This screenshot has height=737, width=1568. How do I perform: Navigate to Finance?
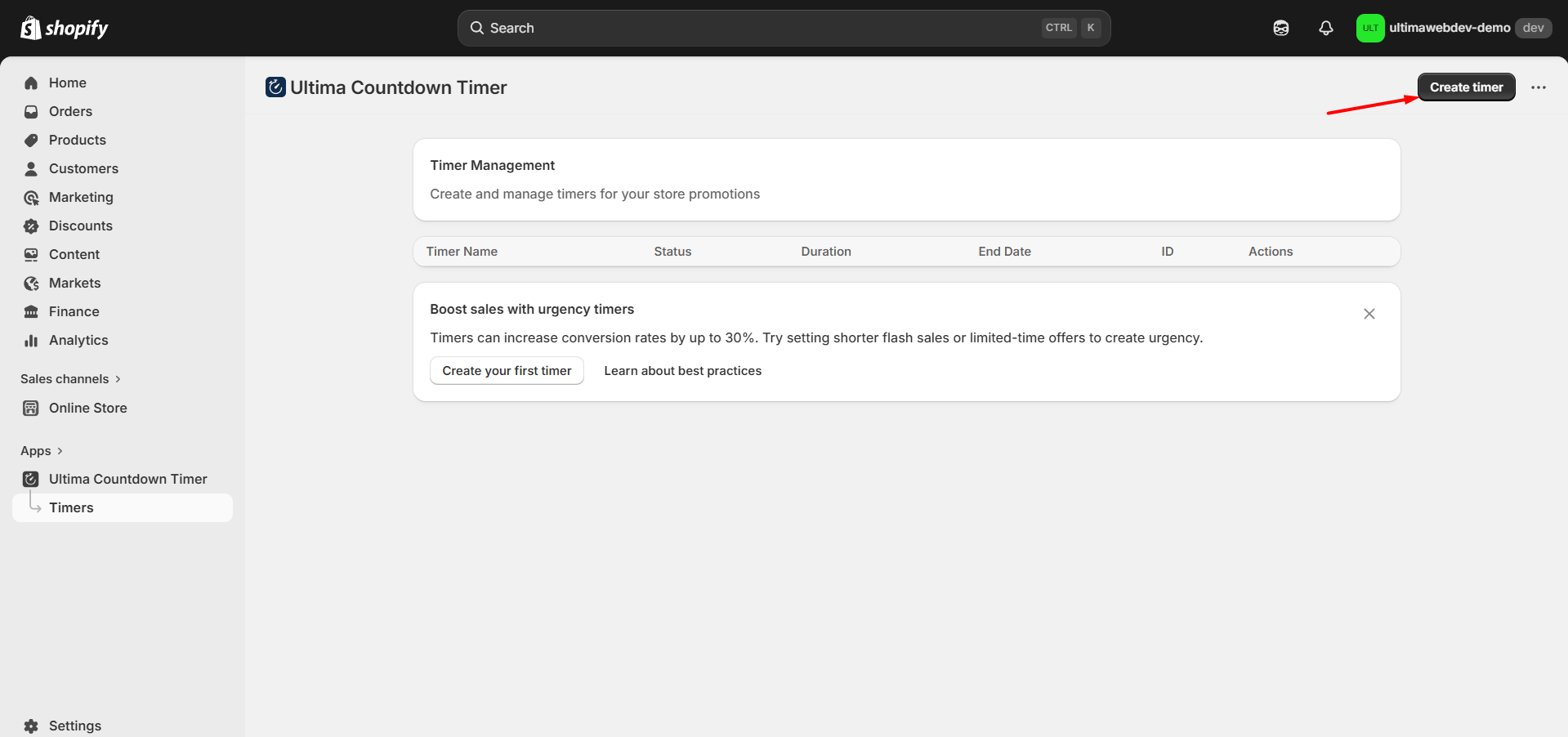(x=123, y=311)
